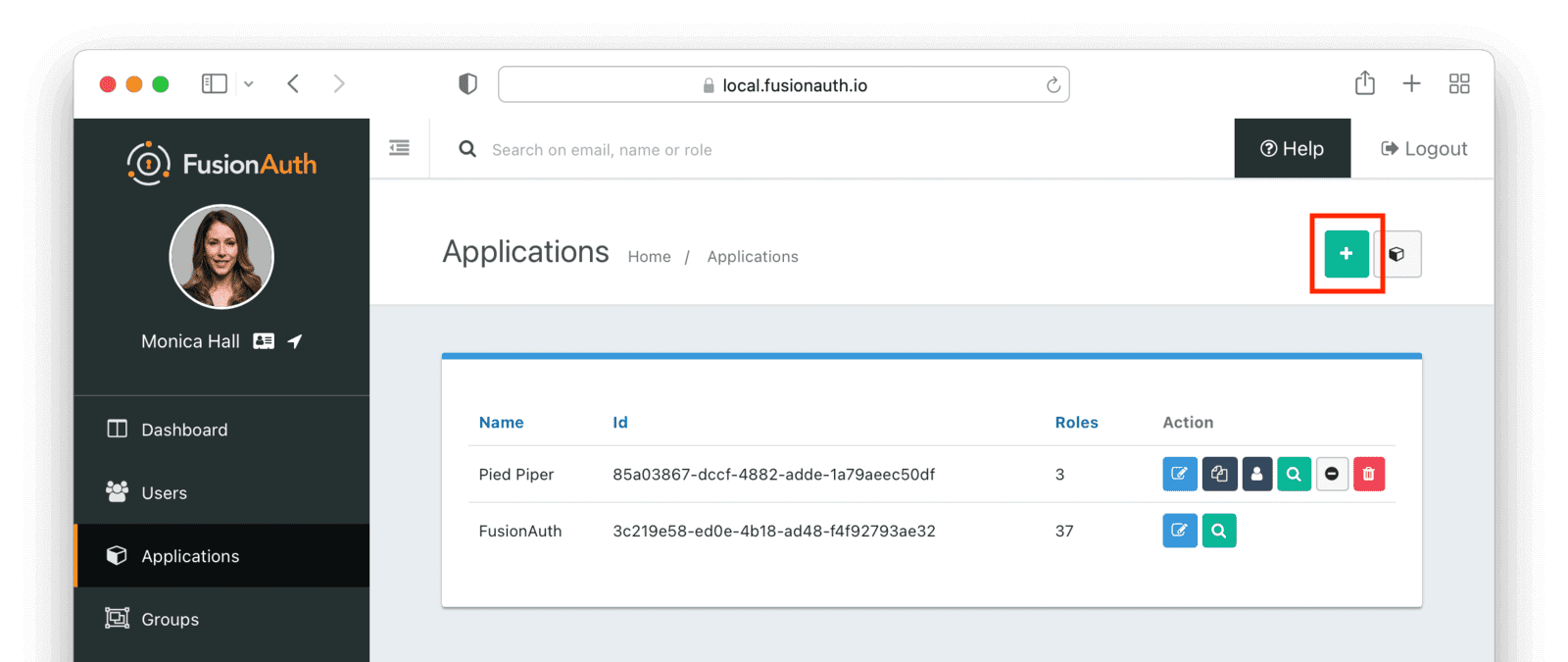Open a new browser tab
This screenshot has width=1568, height=662.
click(x=1411, y=84)
